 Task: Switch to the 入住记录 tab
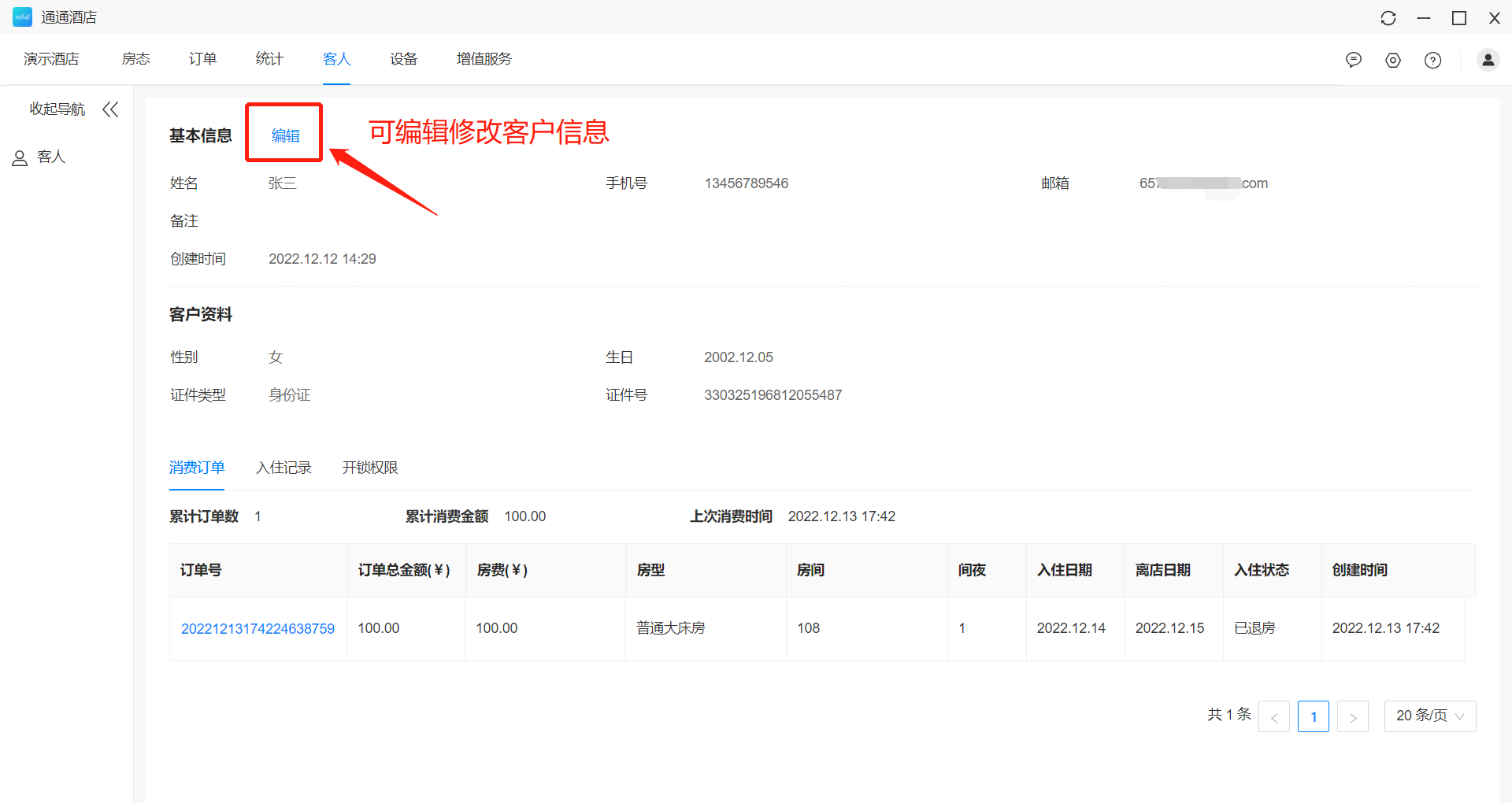point(283,468)
